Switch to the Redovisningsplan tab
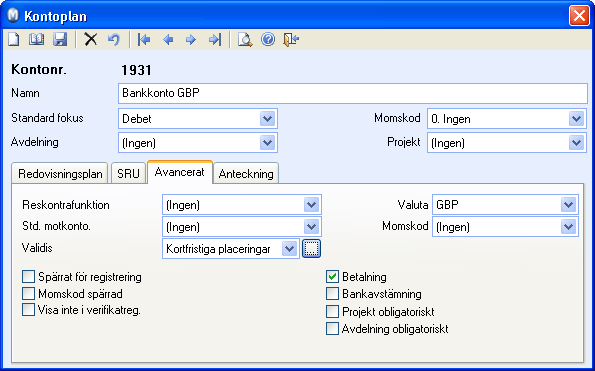 coord(60,174)
